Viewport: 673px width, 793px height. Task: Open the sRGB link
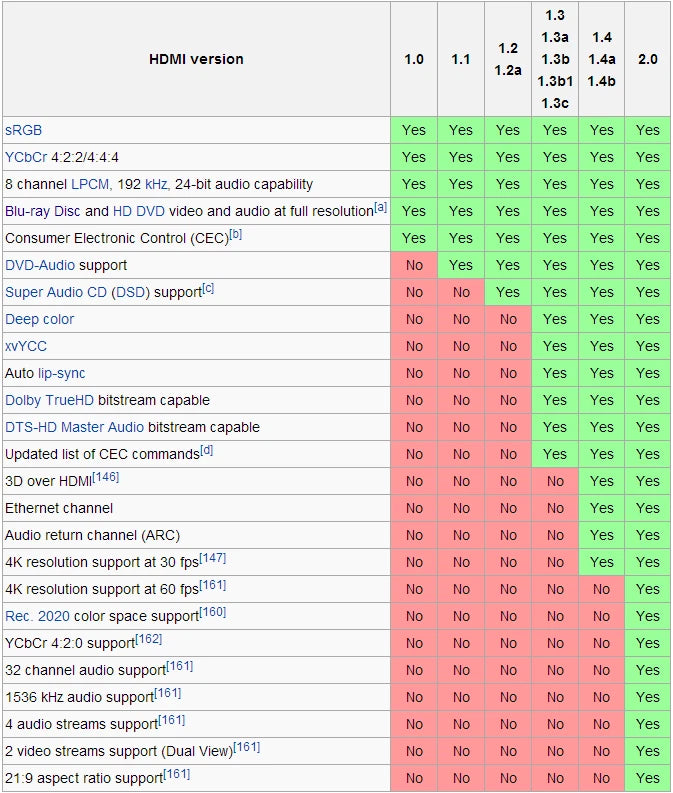(23, 130)
